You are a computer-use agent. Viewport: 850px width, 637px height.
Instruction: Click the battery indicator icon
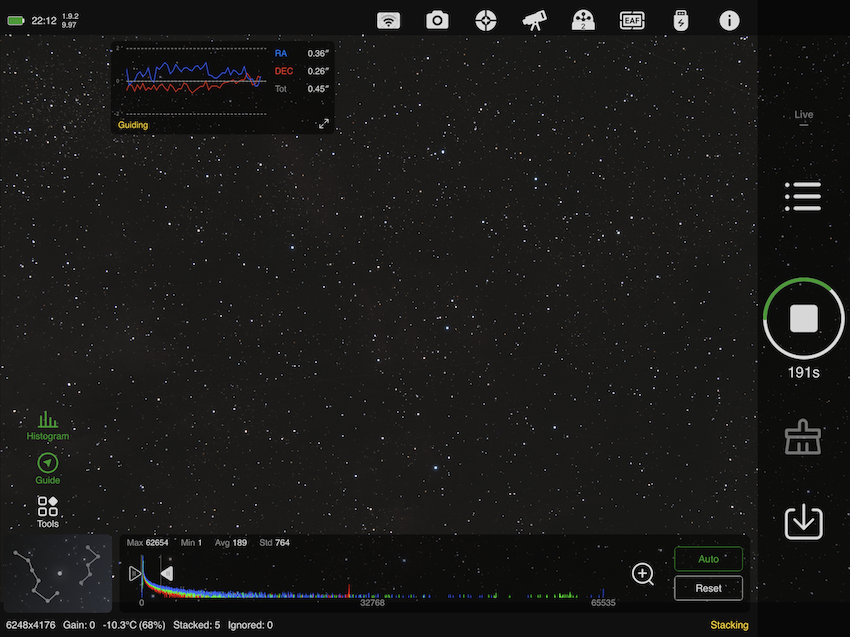click(16, 21)
